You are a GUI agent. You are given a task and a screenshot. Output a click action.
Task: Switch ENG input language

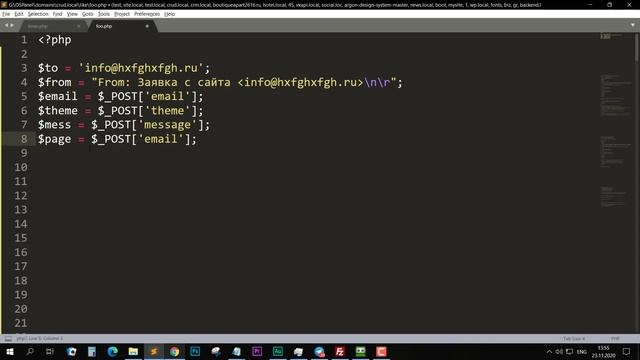click(x=582, y=351)
